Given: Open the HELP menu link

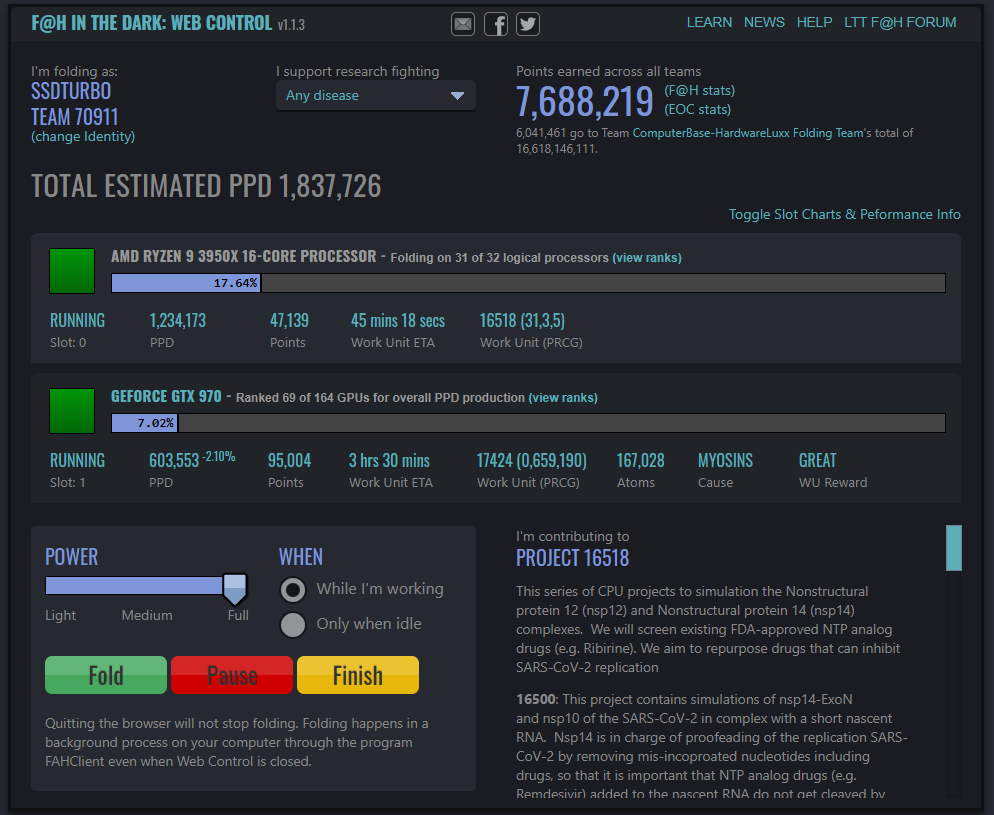Looking at the screenshot, I should click(x=815, y=22).
